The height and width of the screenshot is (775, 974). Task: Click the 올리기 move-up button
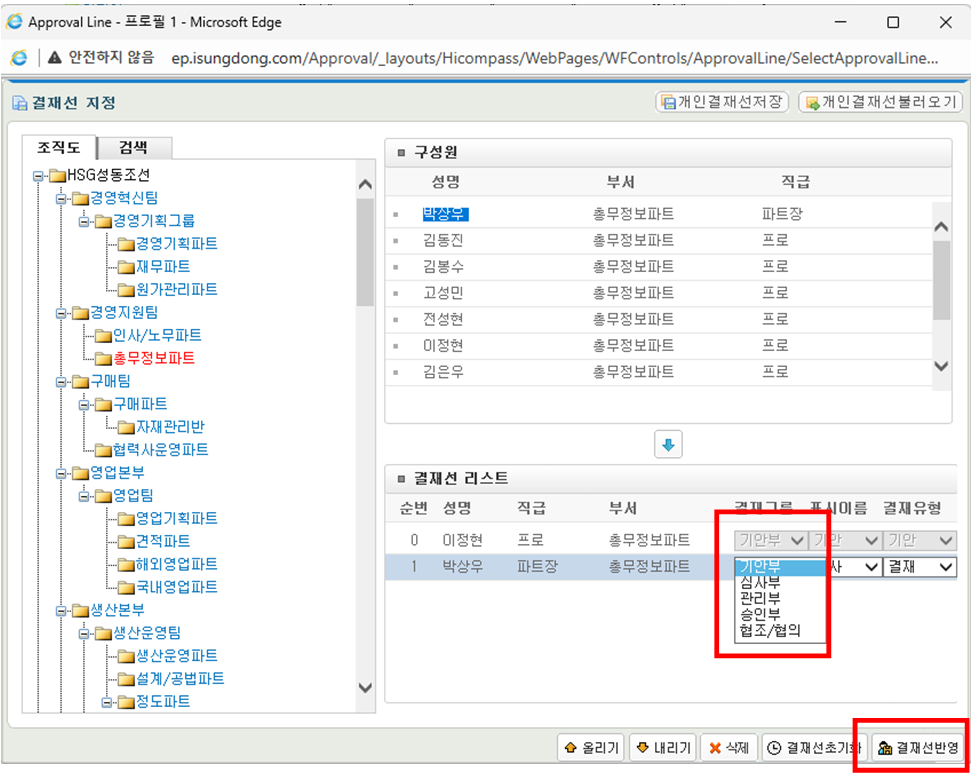pyautogui.click(x=591, y=747)
